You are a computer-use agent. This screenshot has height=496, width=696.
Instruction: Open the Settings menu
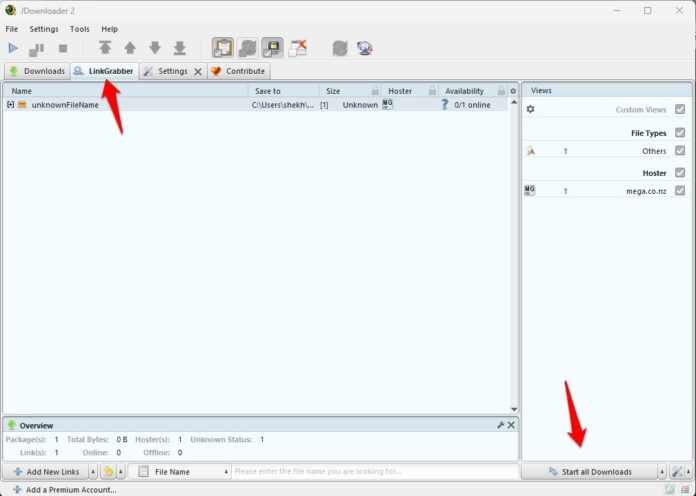(x=43, y=29)
